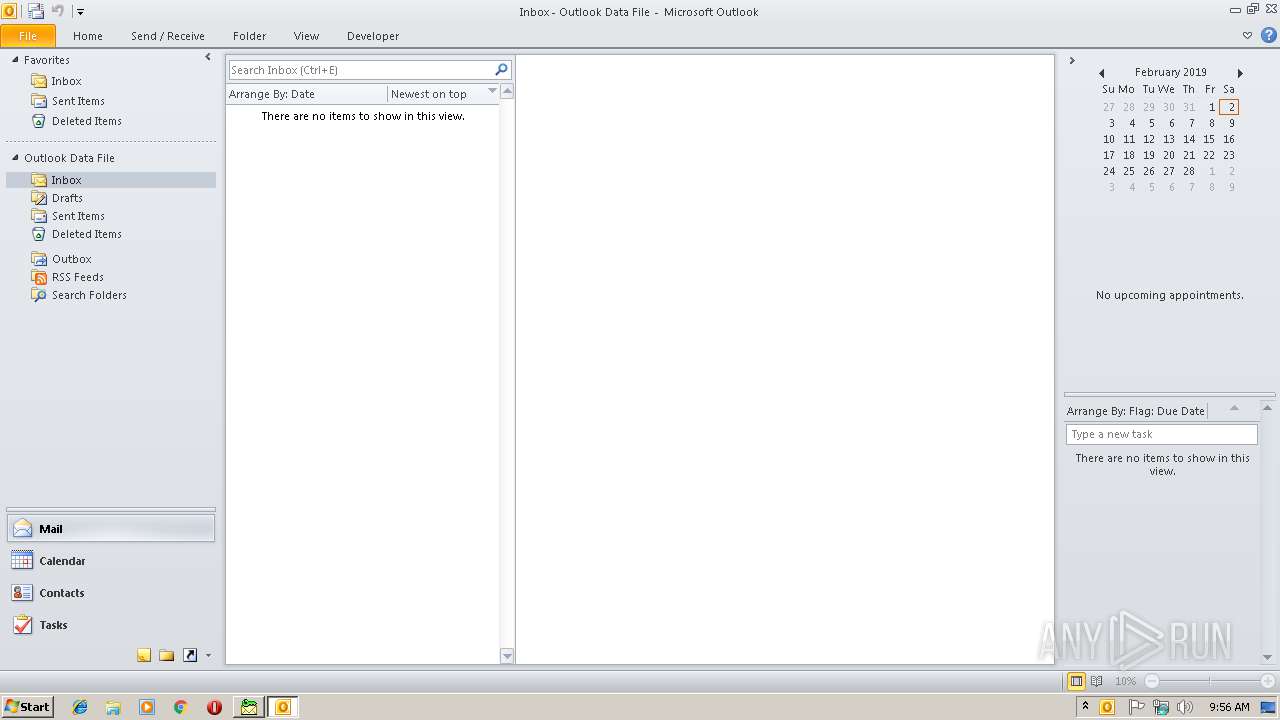1280x720 pixels.
Task: Open the File tab
Action: 28,36
